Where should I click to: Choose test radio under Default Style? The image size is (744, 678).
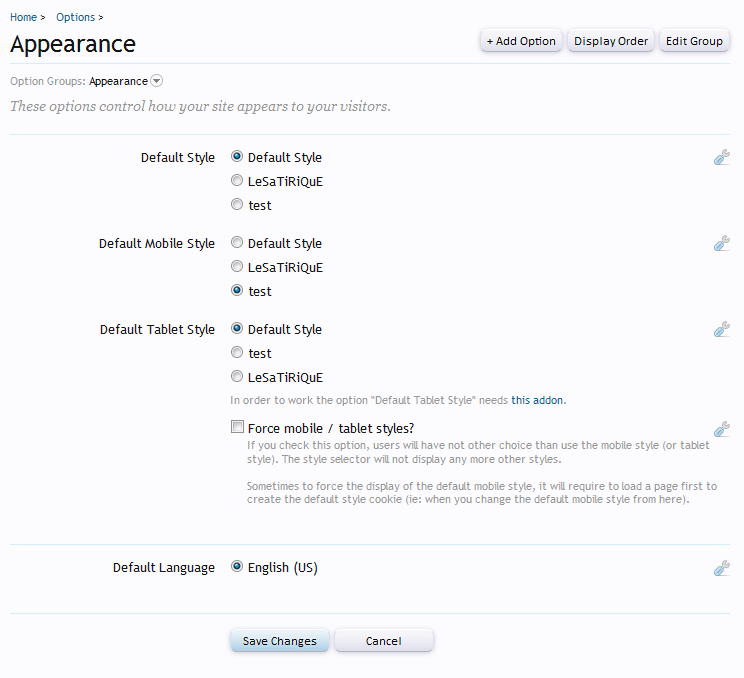click(x=237, y=205)
